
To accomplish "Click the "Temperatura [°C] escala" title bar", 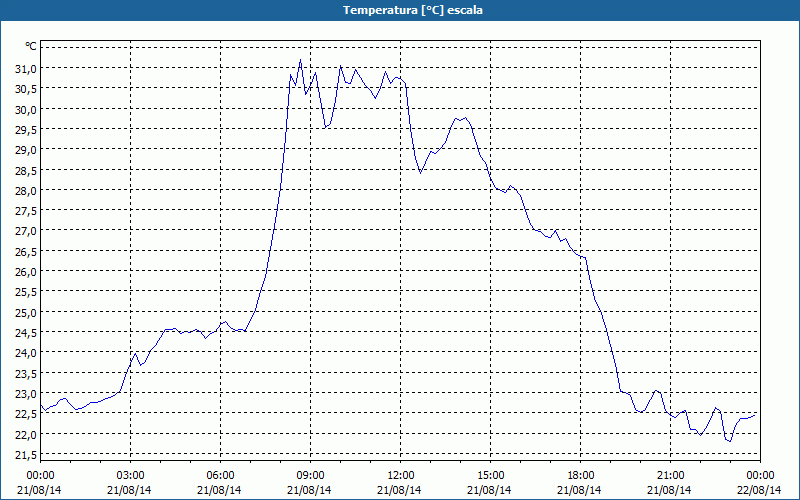I will [x=400, y=10].
